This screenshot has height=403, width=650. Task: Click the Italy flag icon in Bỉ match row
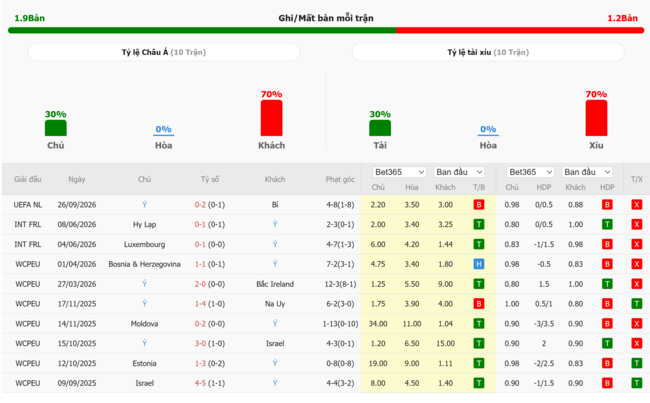pyautogui.click(x=144, y=204)
